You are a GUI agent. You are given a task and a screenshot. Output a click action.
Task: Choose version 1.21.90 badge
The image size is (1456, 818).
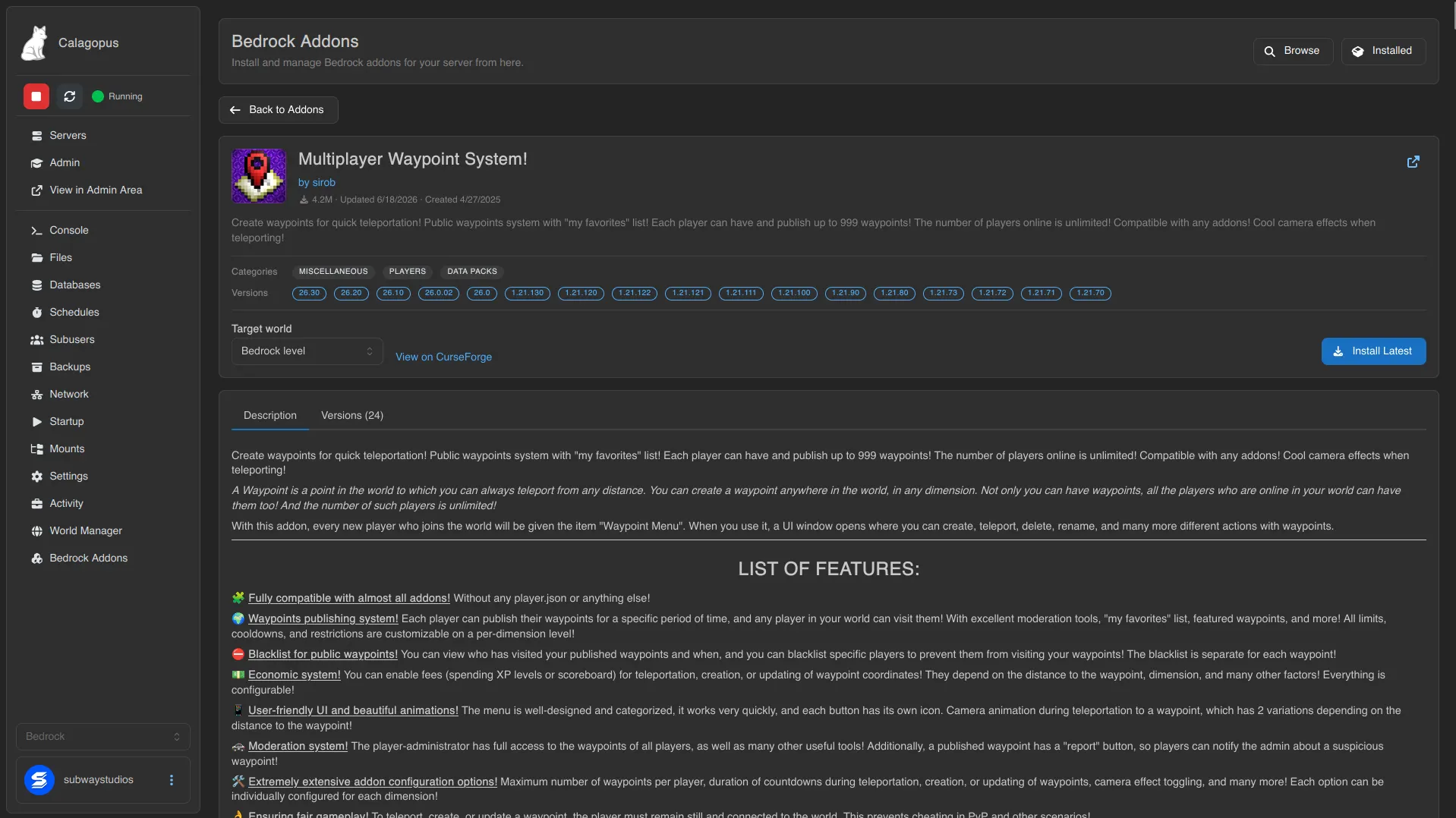[846, 293]
